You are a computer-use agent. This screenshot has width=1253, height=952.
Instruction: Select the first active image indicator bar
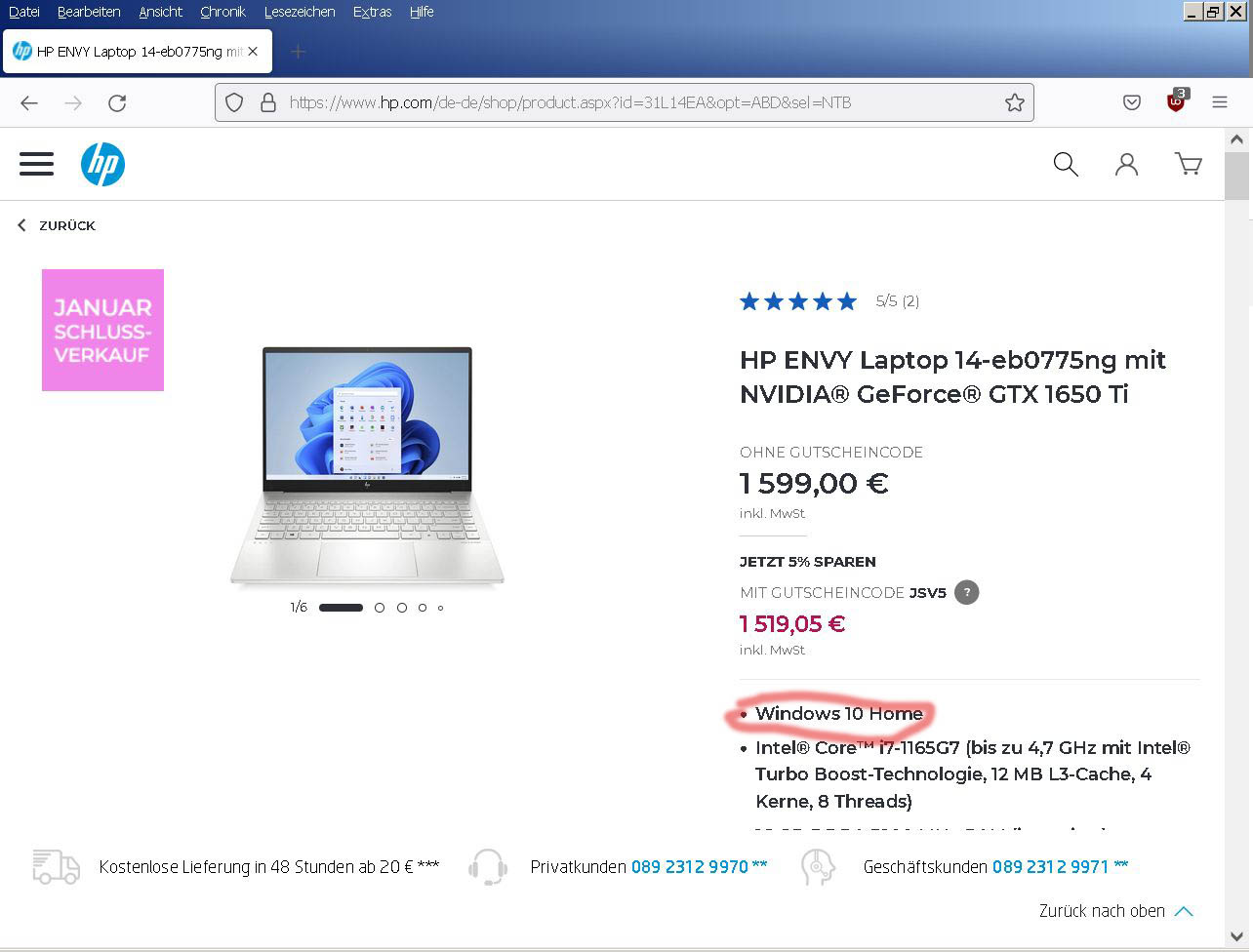tap(341, 608)
